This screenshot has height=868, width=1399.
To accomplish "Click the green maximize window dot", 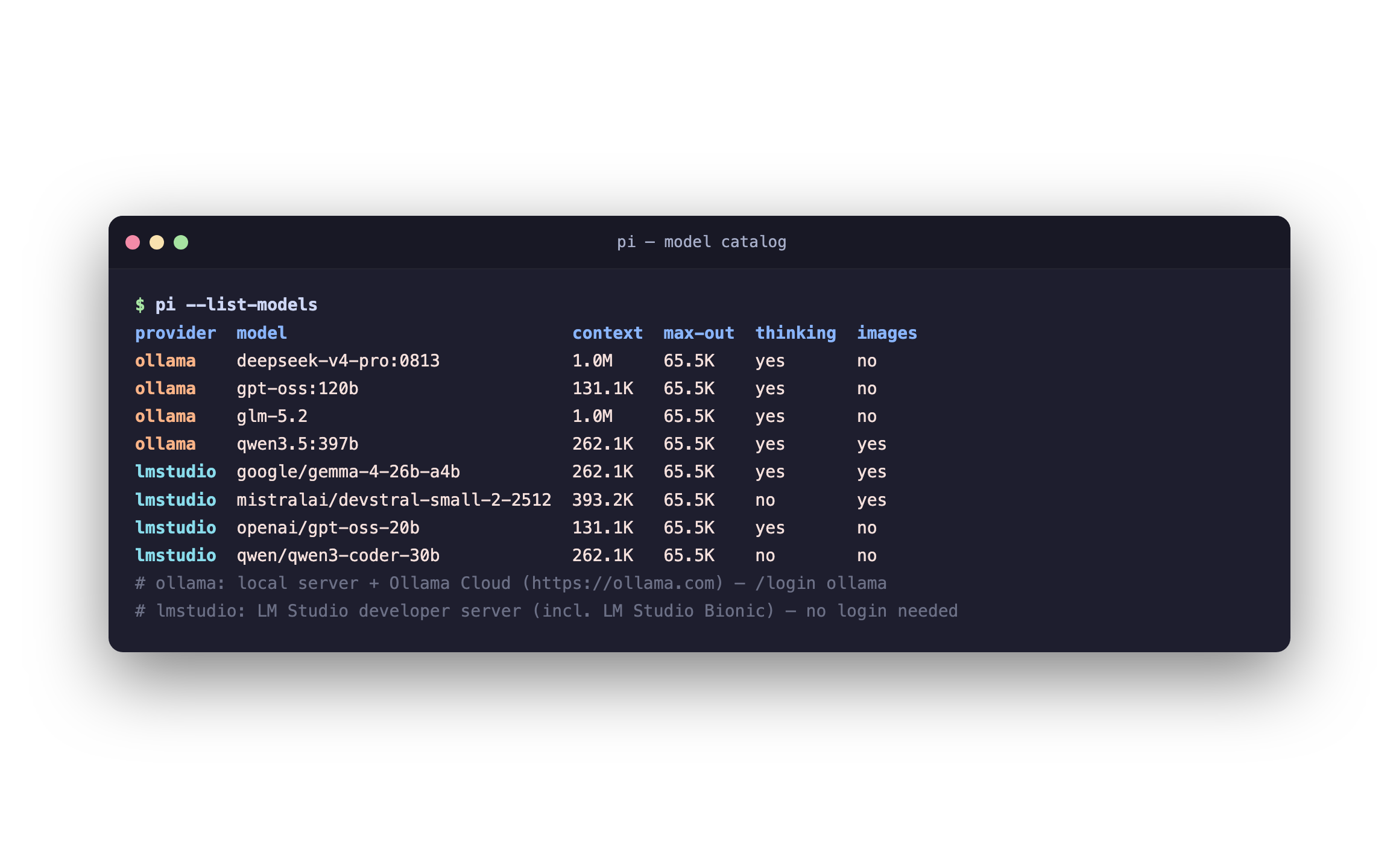I will 181,242.
